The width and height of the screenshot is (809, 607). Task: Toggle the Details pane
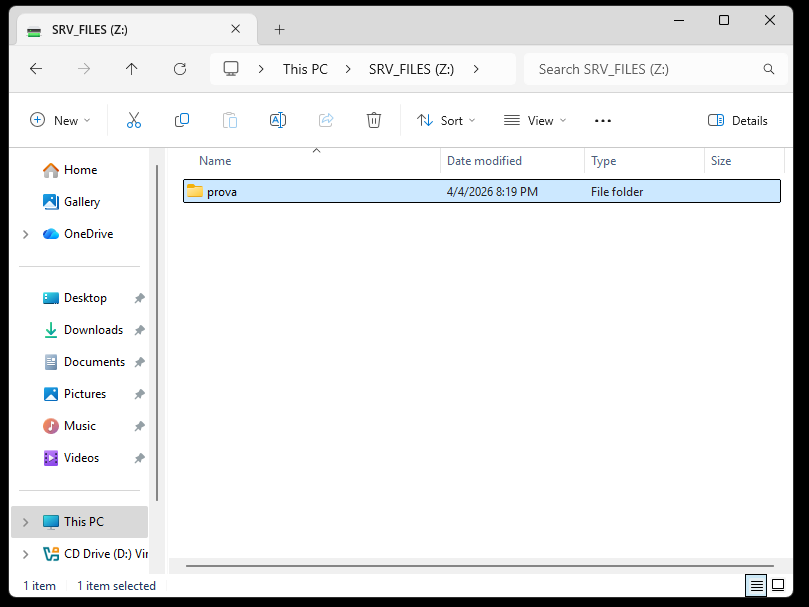pyautogui.click(x=738, y=120)
